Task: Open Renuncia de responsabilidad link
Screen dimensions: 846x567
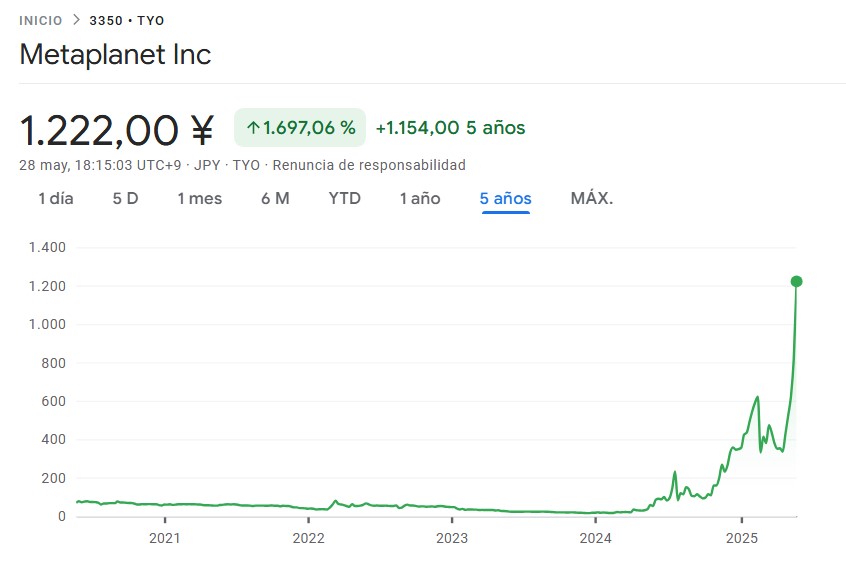Action: coord(369,165)
